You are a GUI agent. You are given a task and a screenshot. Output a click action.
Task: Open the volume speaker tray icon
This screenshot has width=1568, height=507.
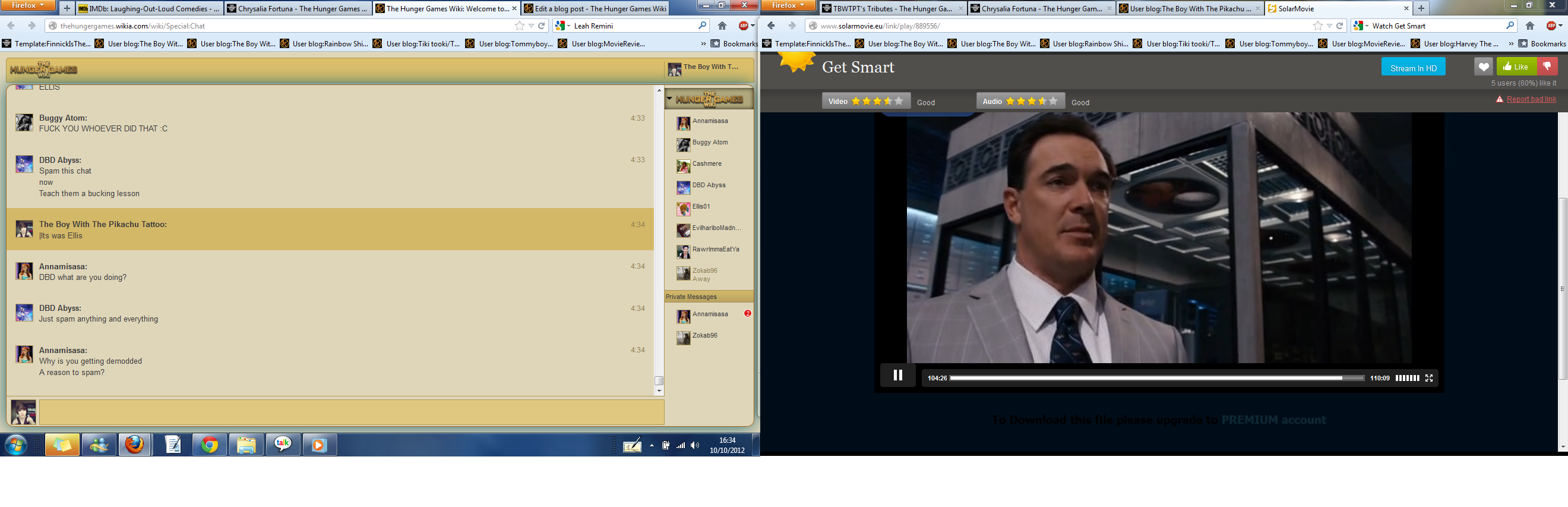click(694, 445)
